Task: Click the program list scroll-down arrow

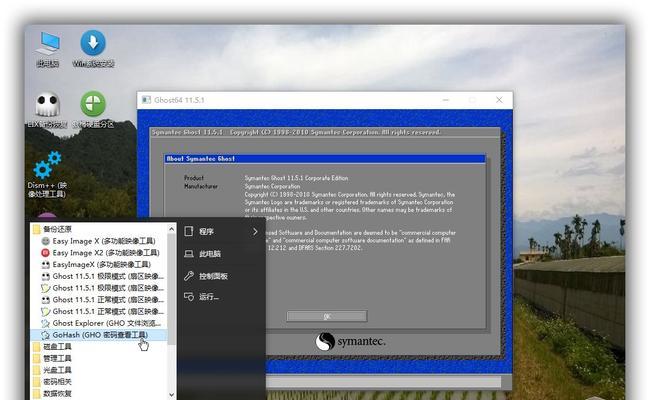Action: [172, 395]
